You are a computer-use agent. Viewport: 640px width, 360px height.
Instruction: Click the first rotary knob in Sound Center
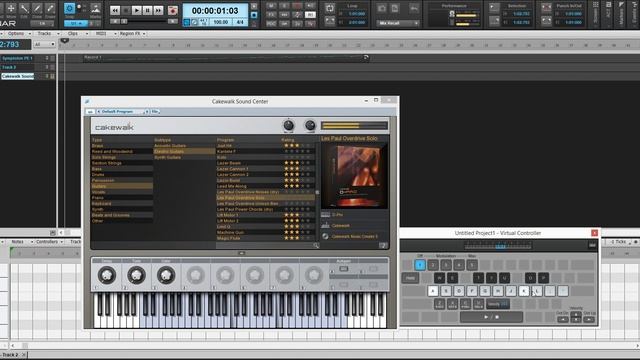[107, 275]
